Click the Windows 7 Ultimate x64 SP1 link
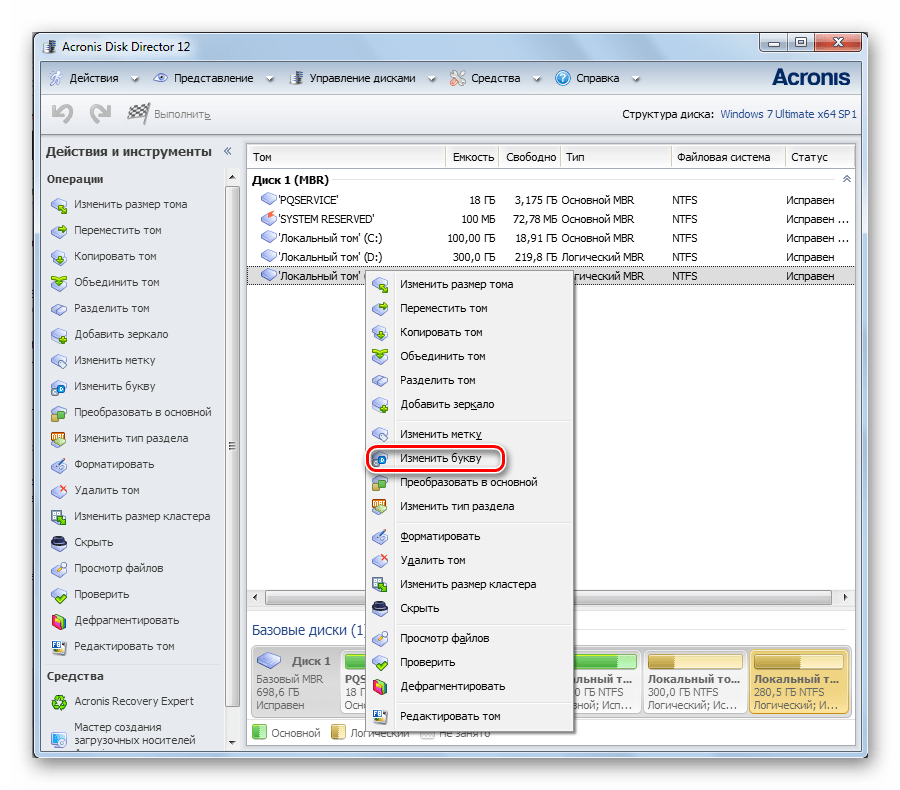This screenshot has height=790, width=900. (788, 115)
